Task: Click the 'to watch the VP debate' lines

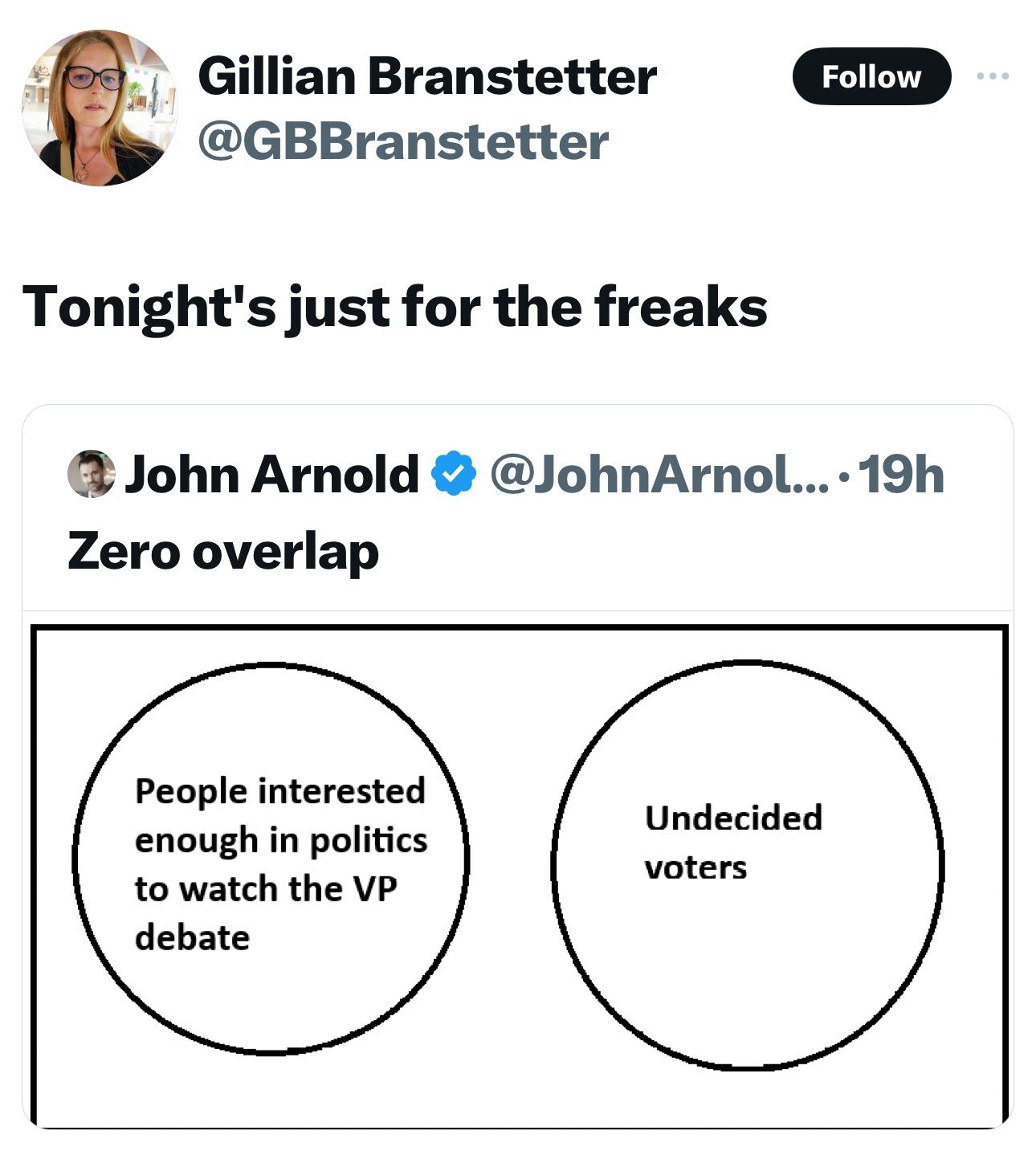Action: coord(266,912)
